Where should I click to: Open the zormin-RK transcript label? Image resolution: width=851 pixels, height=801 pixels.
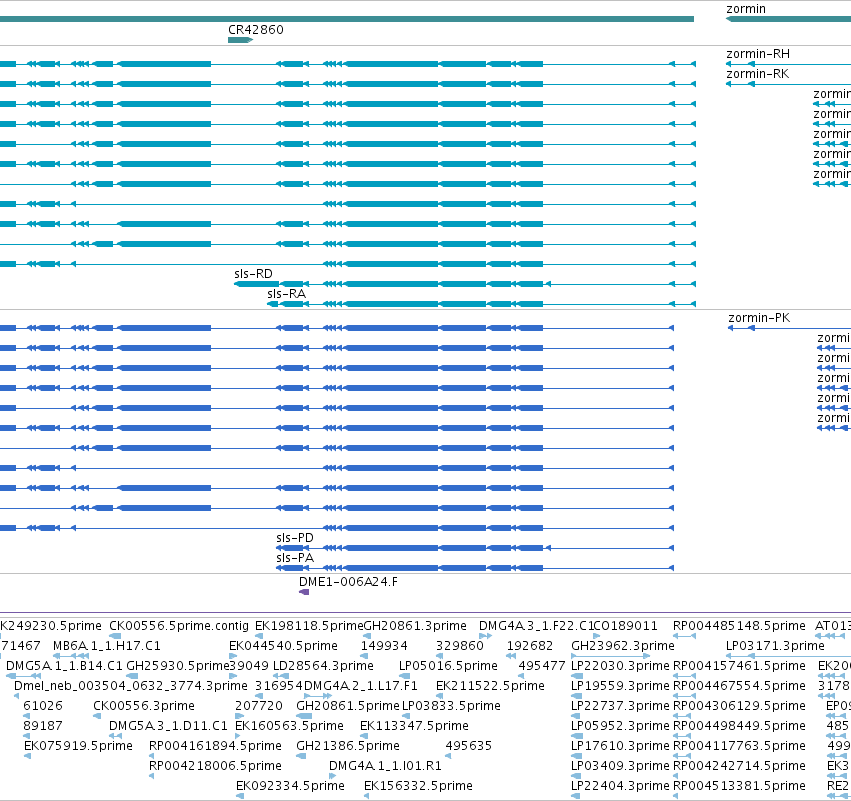click(757, 74)
